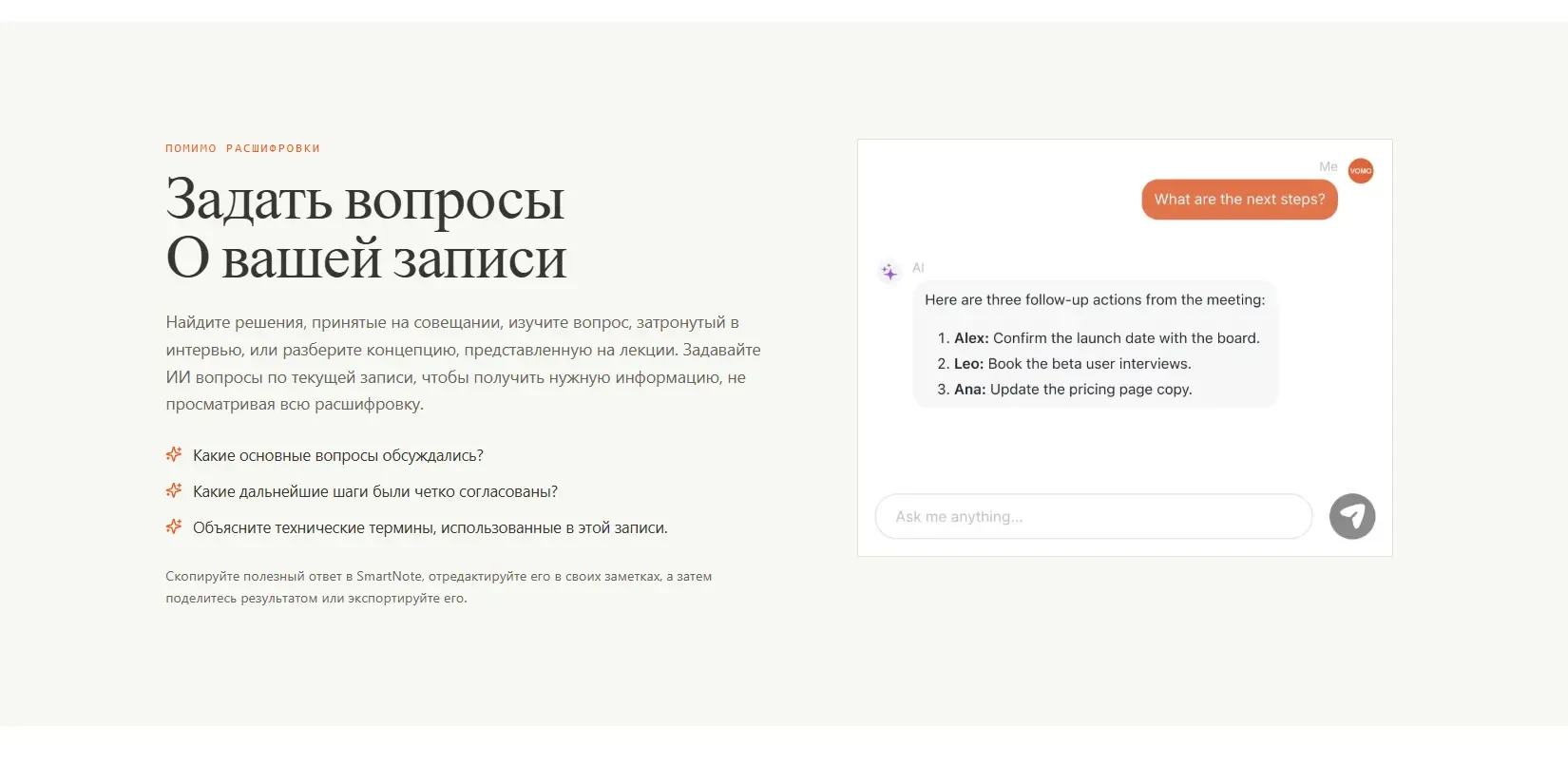Click the heading 'Задать вопросы'

tap(365, 200)
